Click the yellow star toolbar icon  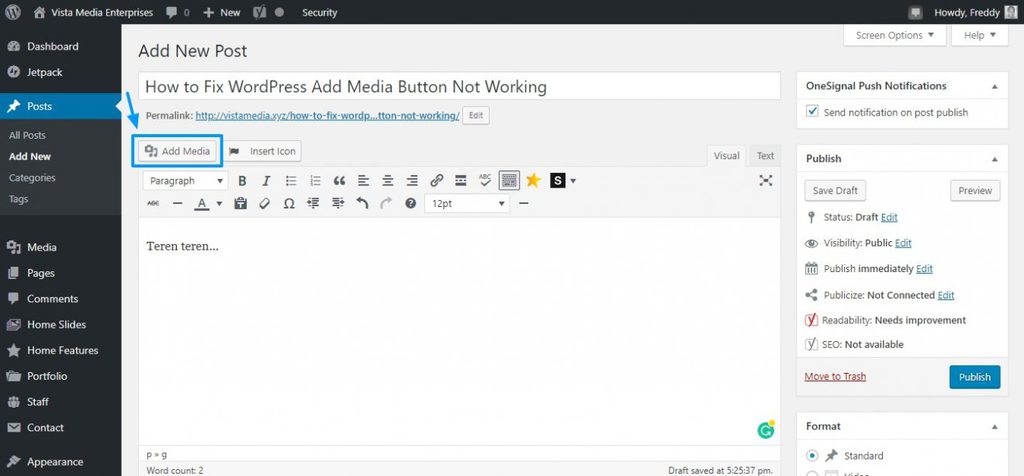(533, 181)
